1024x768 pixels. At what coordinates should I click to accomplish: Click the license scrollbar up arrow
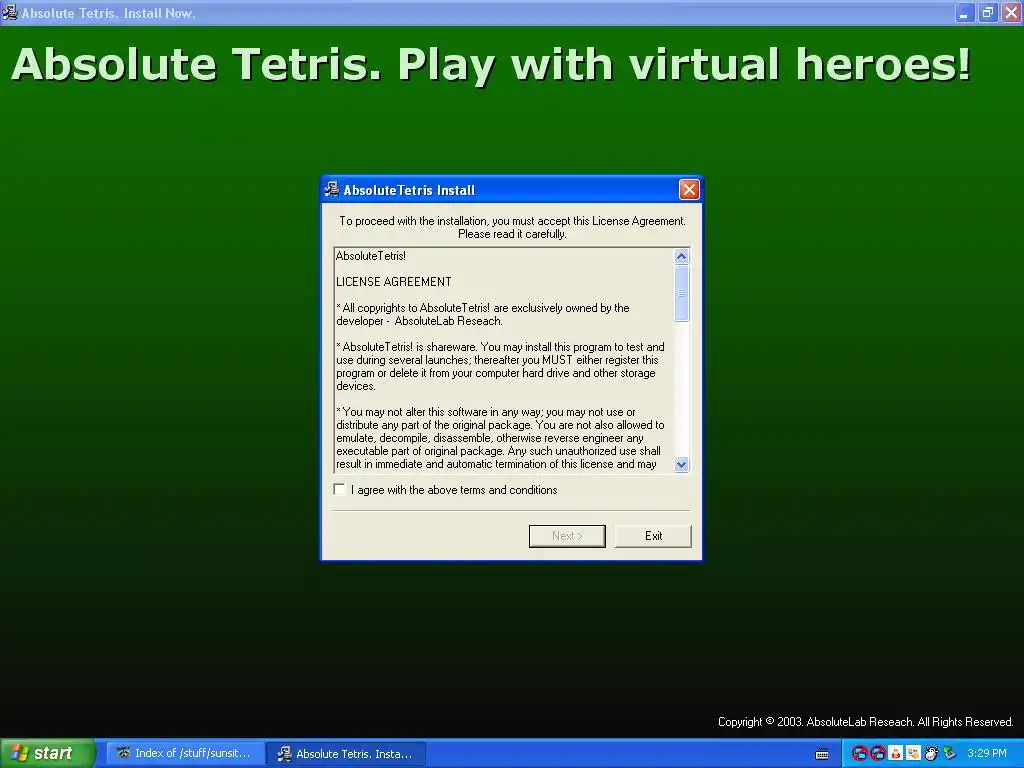pos(681,256)
